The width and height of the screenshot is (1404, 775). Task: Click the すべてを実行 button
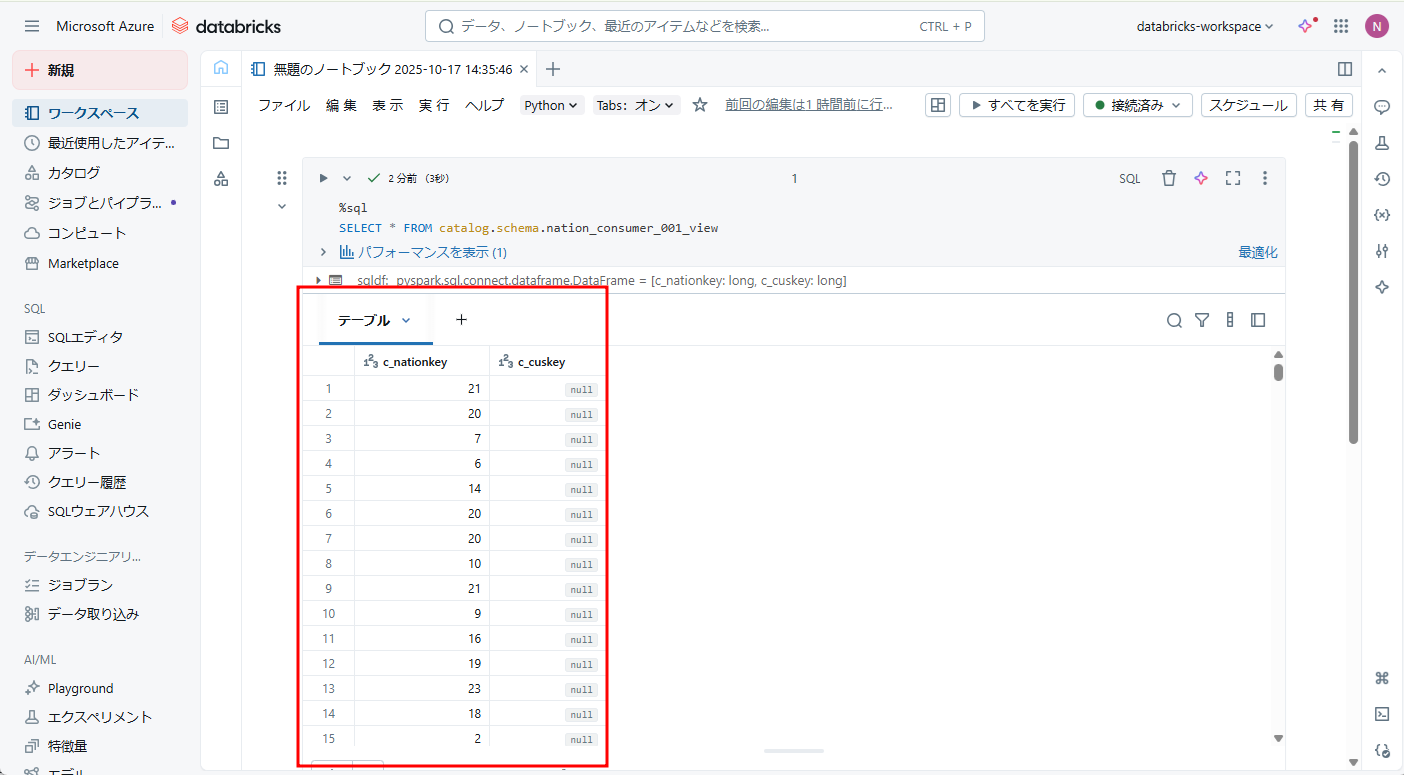pyautogui.click(x=1016, y=105)
